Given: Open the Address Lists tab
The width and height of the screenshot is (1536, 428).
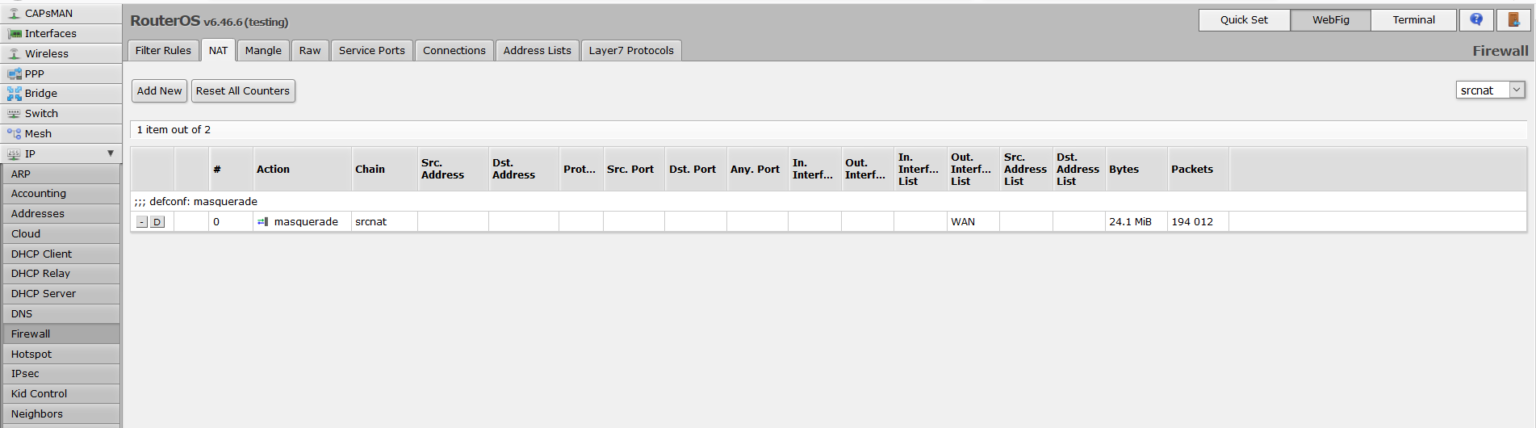Looking at the screenshot, I should click(537, 50).
